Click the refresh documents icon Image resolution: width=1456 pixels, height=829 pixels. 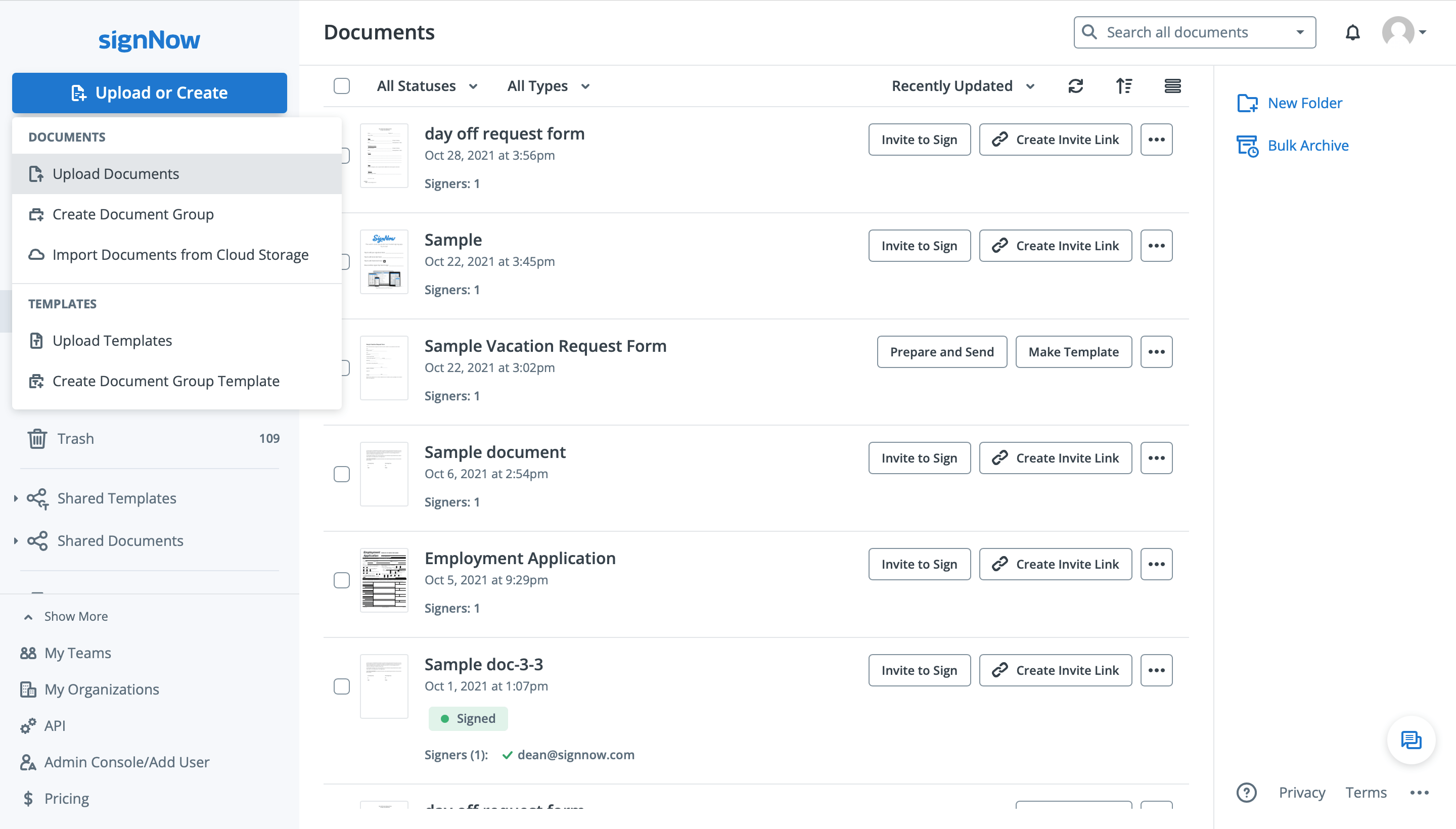1075,86
